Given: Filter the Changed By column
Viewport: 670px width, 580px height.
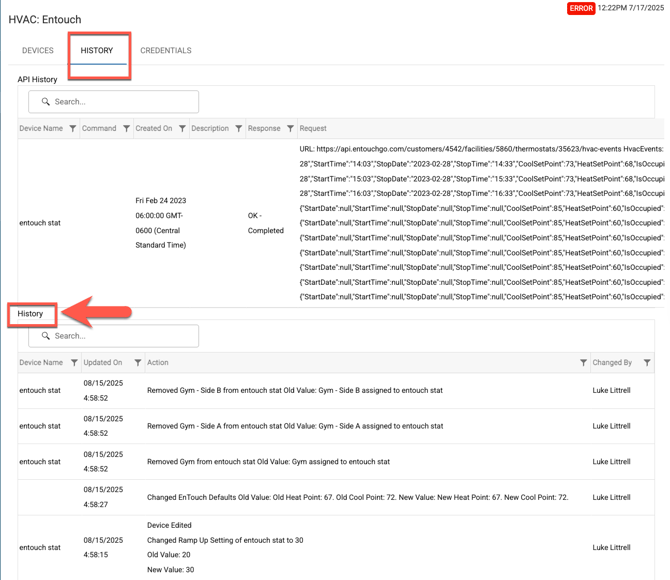Looking at the screenshot, I should 647,363.
